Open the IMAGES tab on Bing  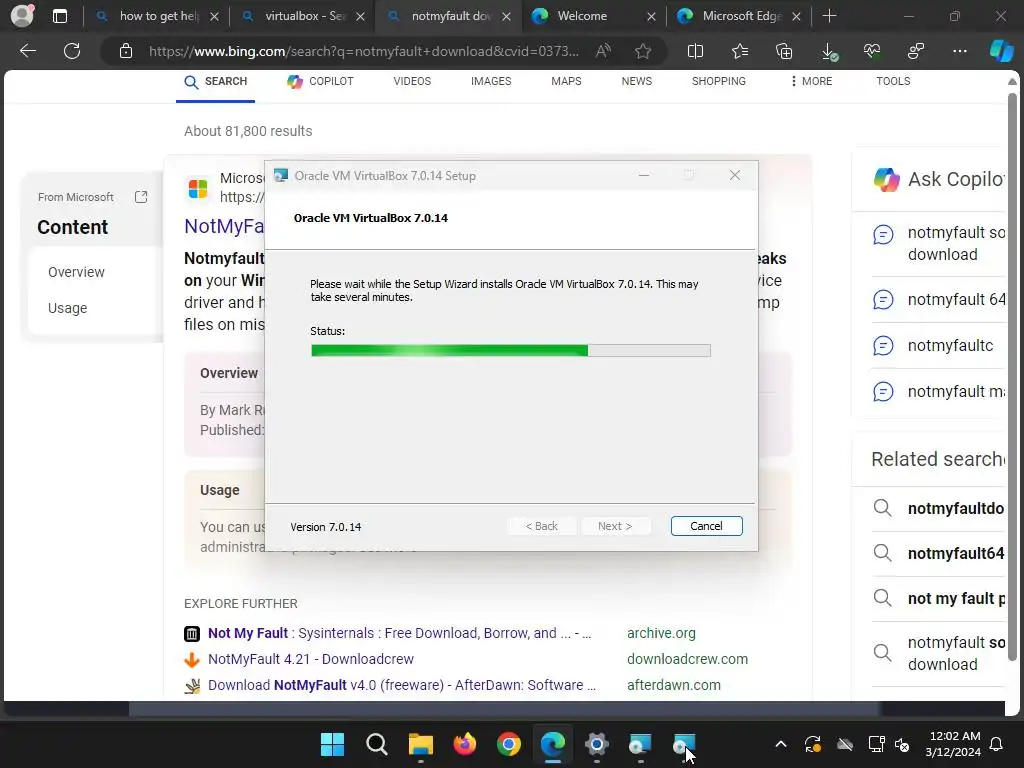tap(491, 82)
